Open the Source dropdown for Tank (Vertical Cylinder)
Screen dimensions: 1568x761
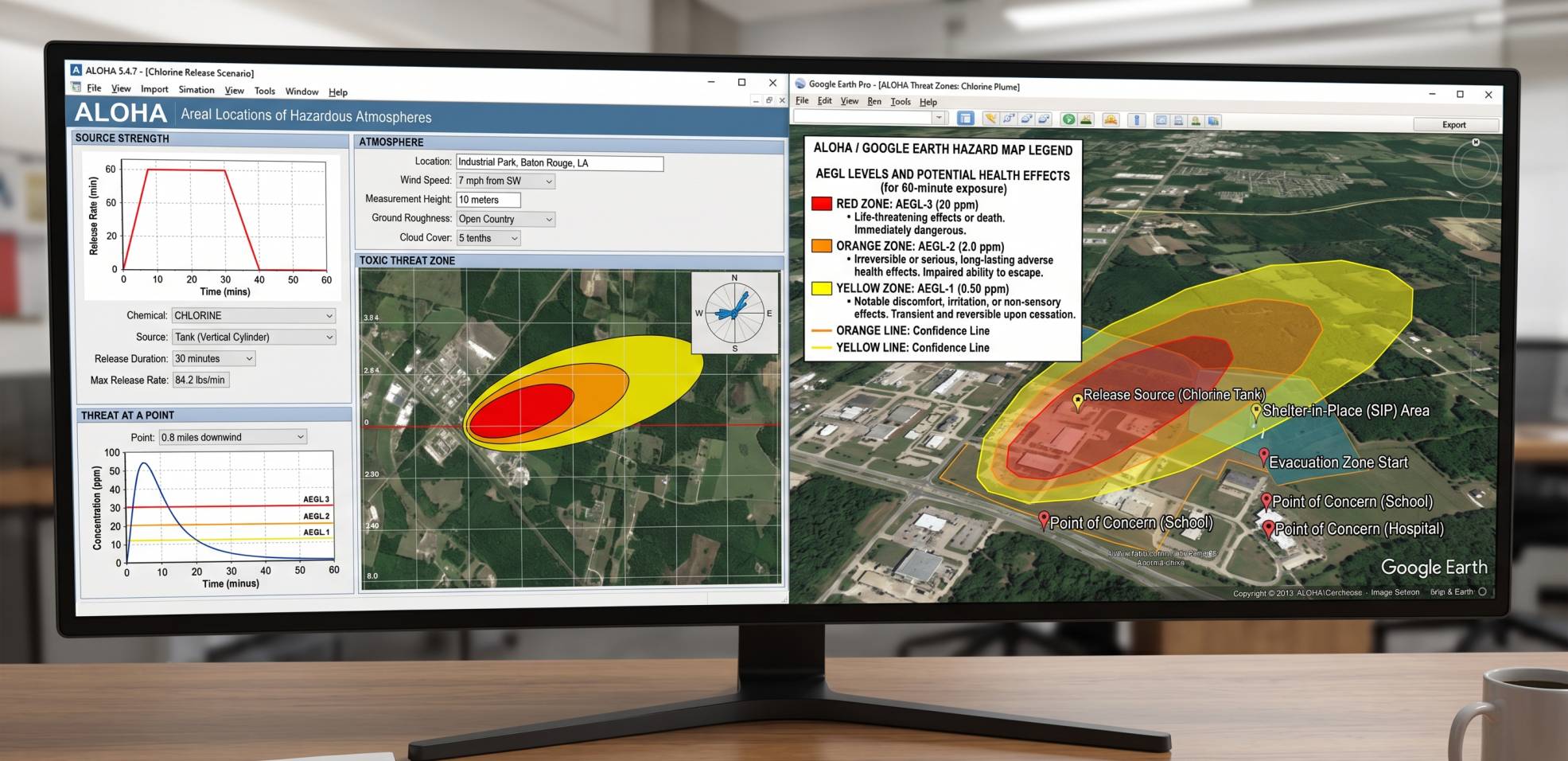pos(254,338)
